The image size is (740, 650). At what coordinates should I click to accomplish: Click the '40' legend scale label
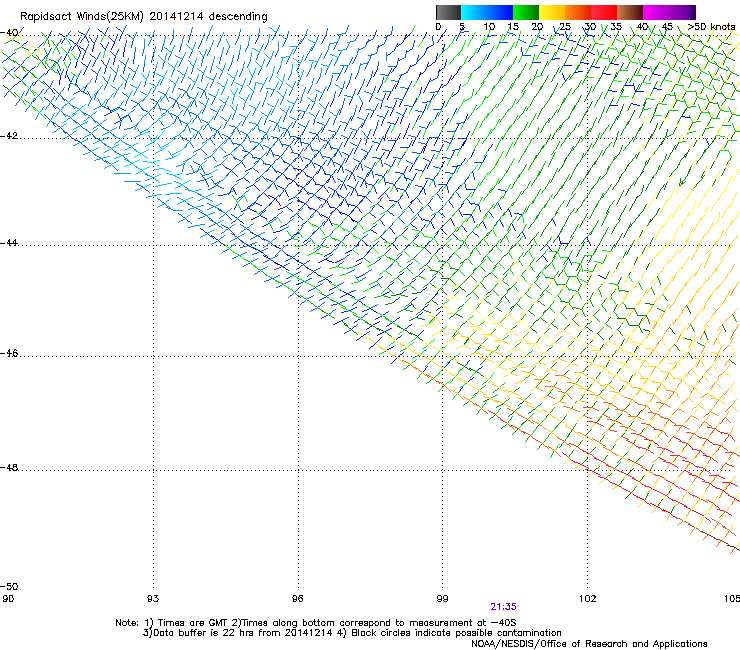pos(642,26)
